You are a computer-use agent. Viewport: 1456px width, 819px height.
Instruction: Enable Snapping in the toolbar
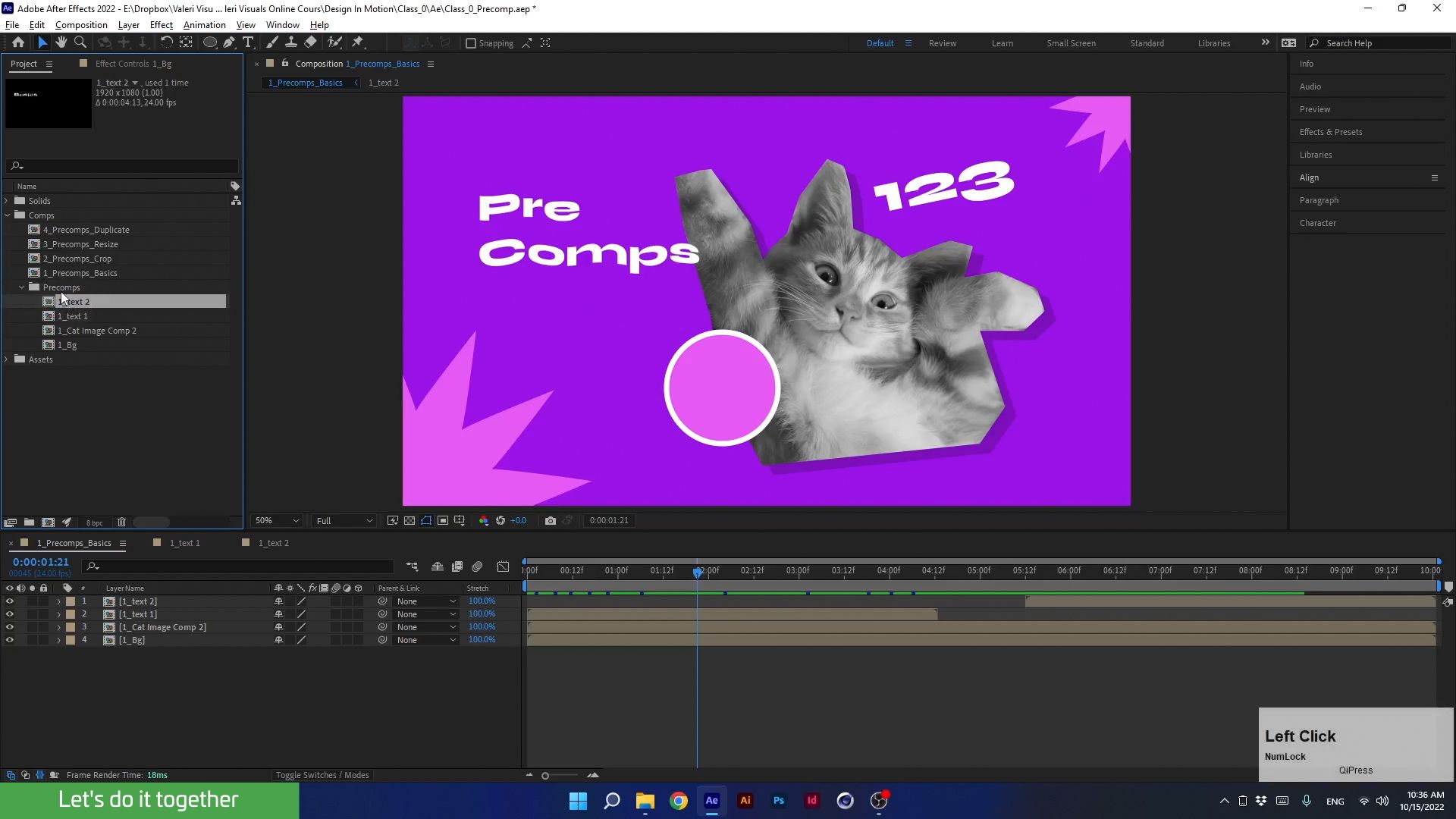471,43
